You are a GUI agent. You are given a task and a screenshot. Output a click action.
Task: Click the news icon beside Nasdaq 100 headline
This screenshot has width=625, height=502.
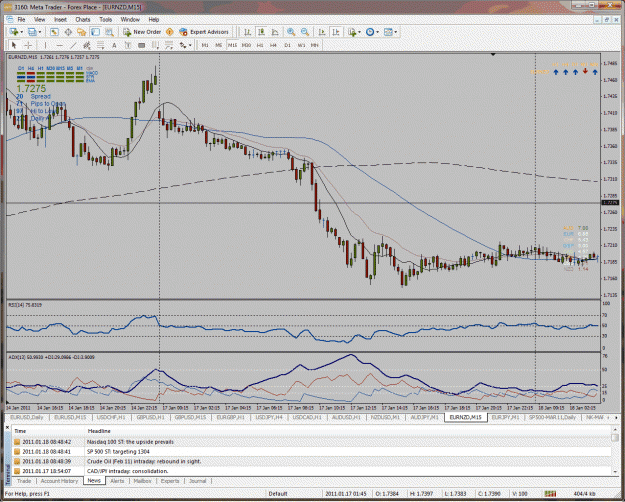pyautogui.click(x=17, y=442)
